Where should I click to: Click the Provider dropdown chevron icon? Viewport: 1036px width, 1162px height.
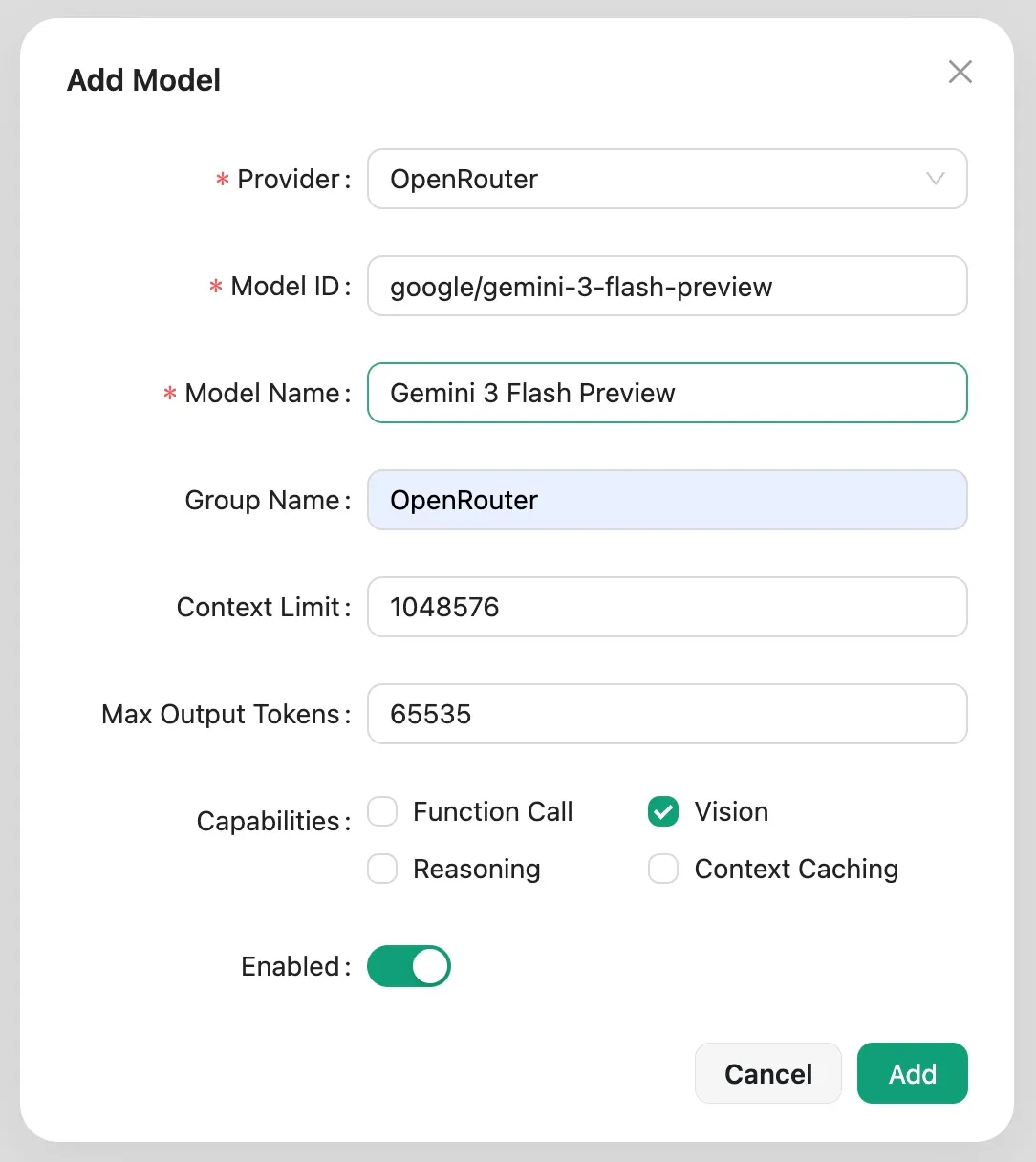934,179
